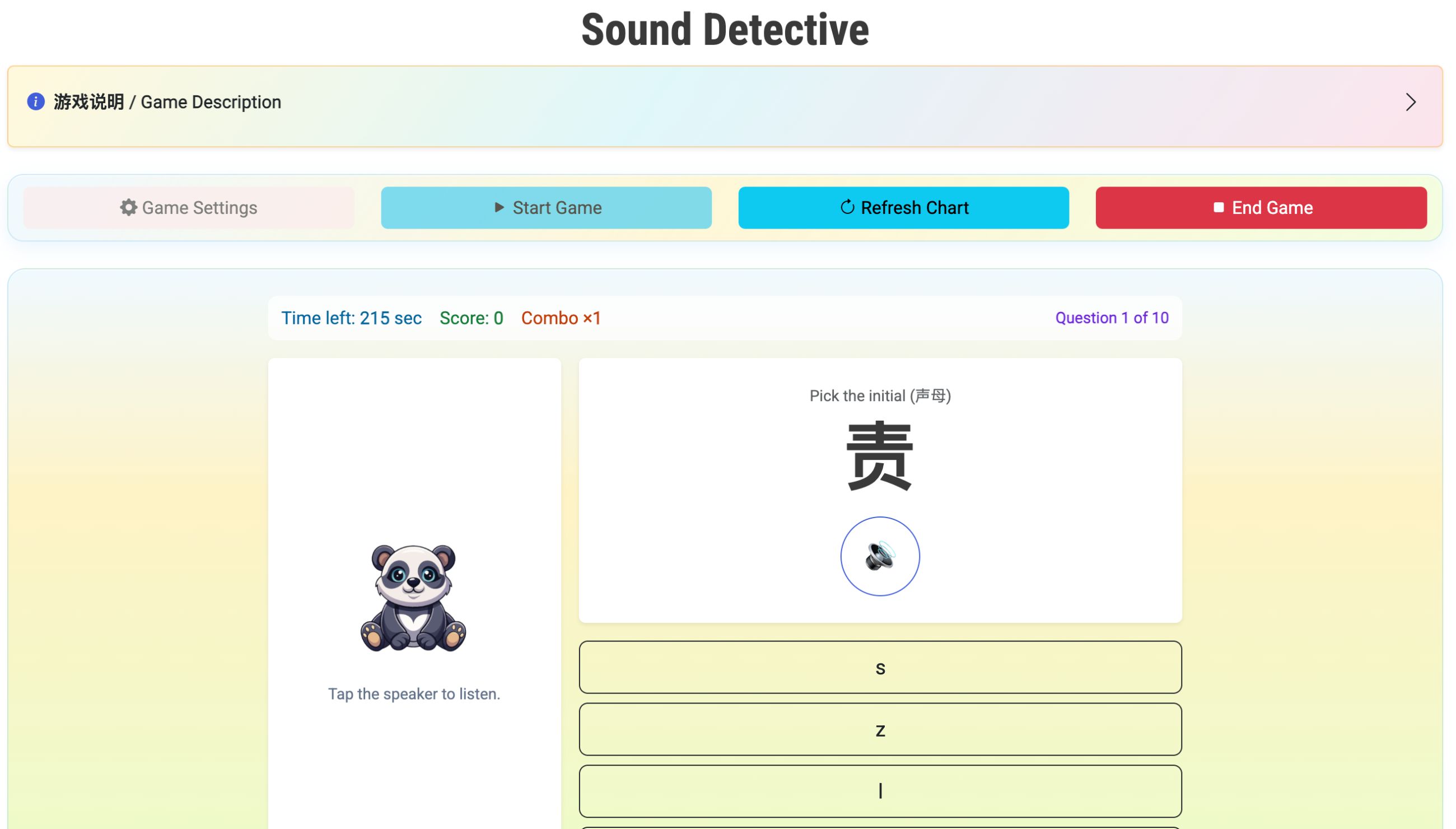The height and width of the screenshot is (829, 1456).
Task: Click the "Pick the initial (声母)" prompt
Action: click(880, 395)
